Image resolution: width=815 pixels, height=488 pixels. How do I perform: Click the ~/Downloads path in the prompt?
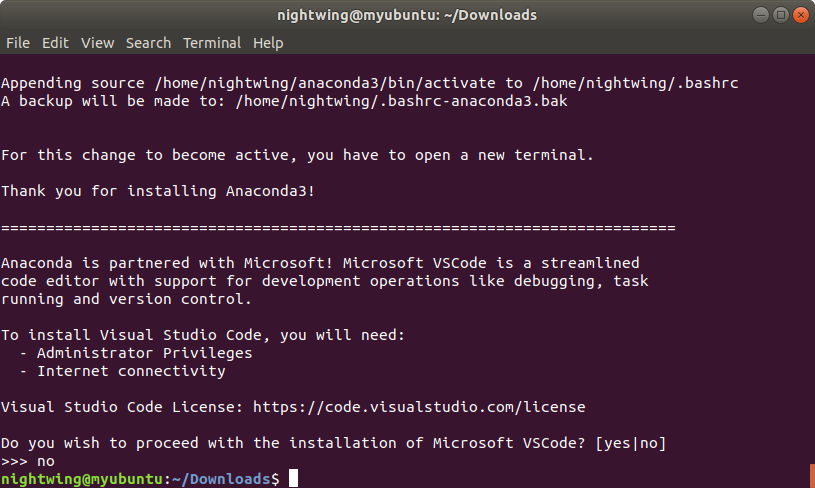[221, 479]
